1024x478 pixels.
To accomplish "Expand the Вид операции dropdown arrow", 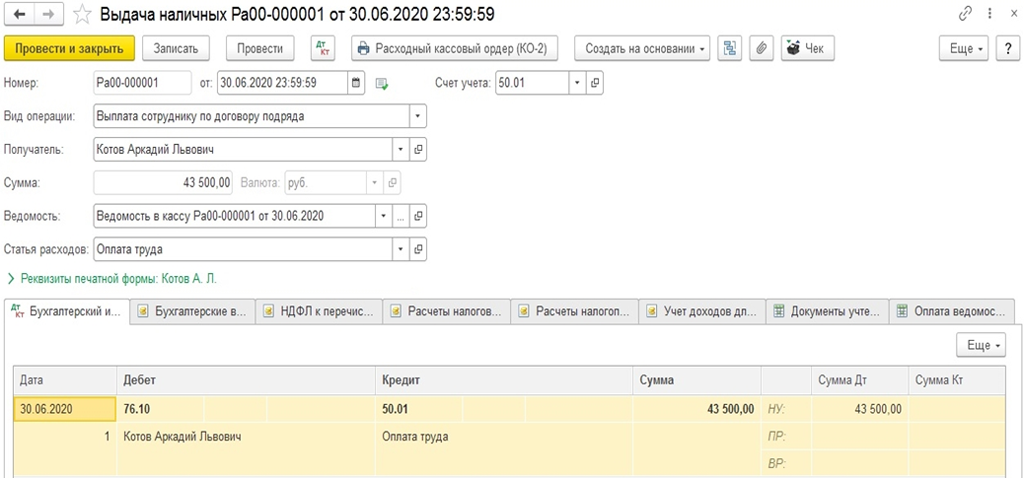I will [418, 117].
